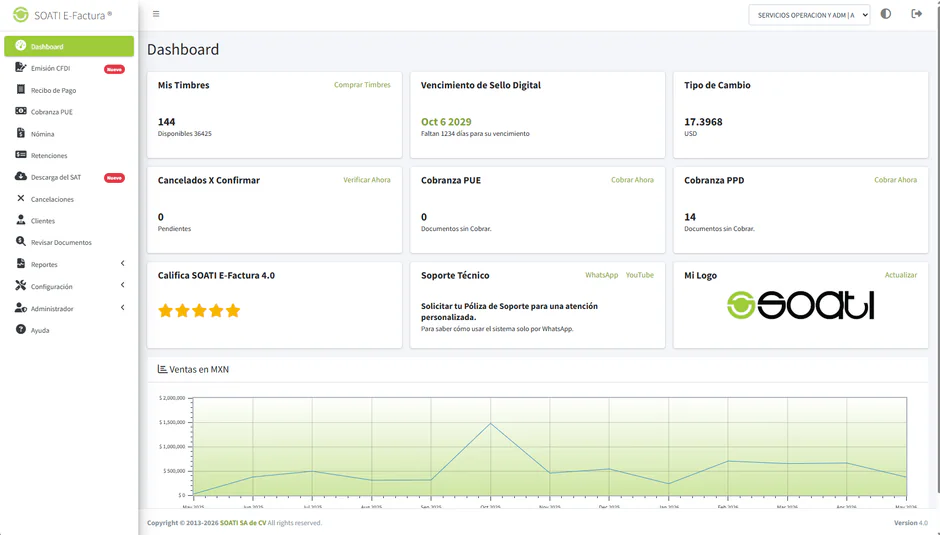The height and width of the screenshot is (535, 940).
Task: Expand the Administrador submenu chevron
Action: [x=122, y=308]
